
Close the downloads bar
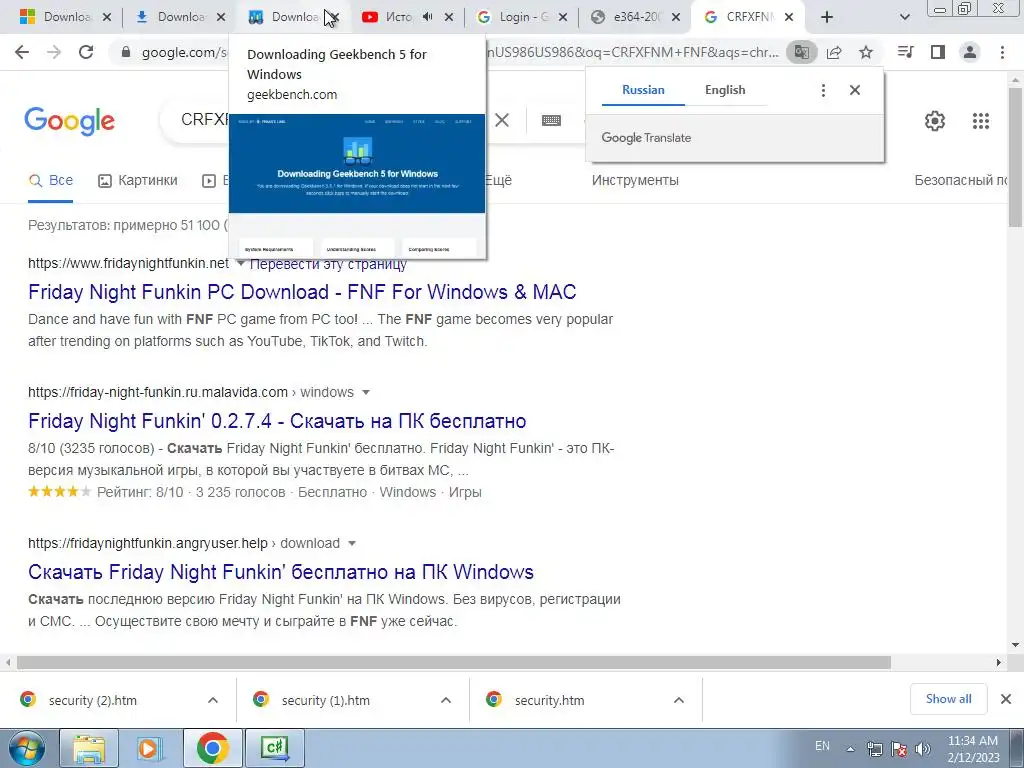click(x=1006, y=699)
